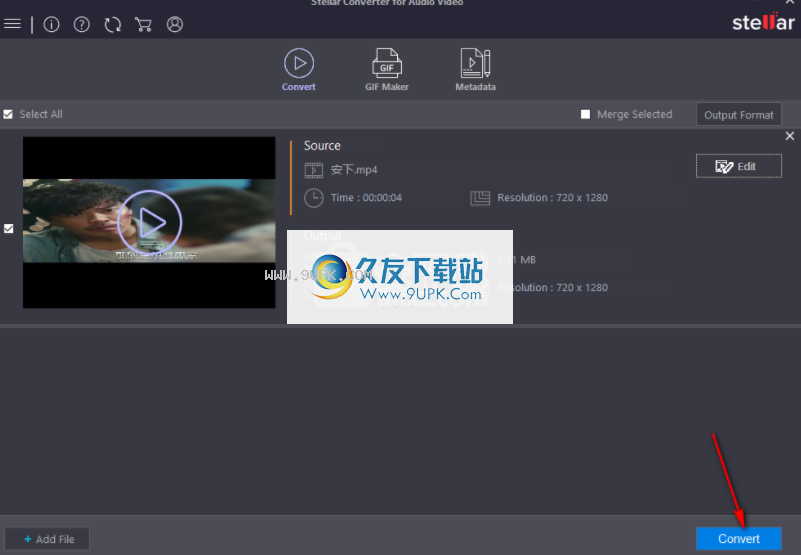Click the Source heading label
The width and height of the screenshot is (801, 555).
(322, 146)
